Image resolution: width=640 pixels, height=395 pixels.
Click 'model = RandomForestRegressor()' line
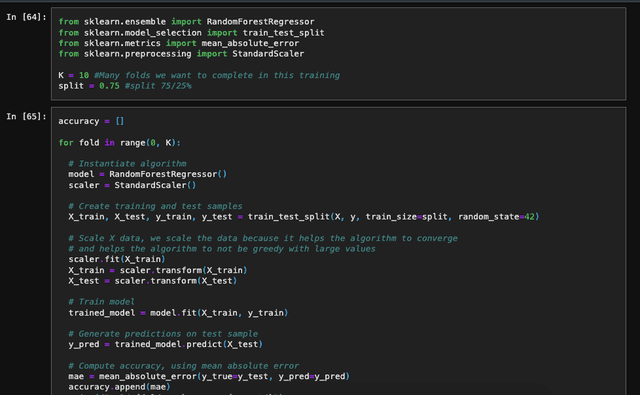(147, 174)
